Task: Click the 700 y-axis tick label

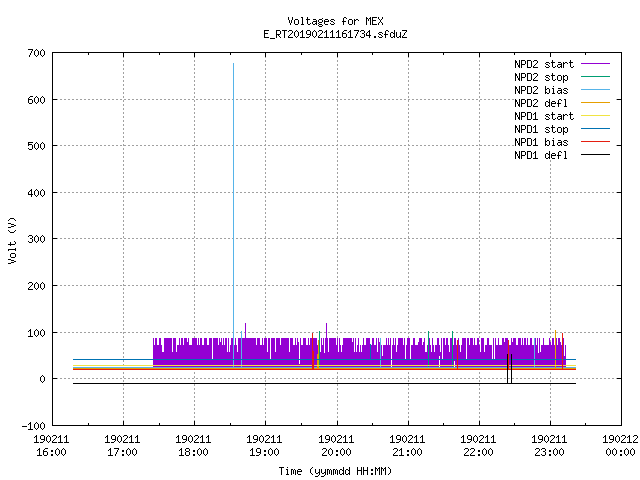Action: tap(36, 53)
